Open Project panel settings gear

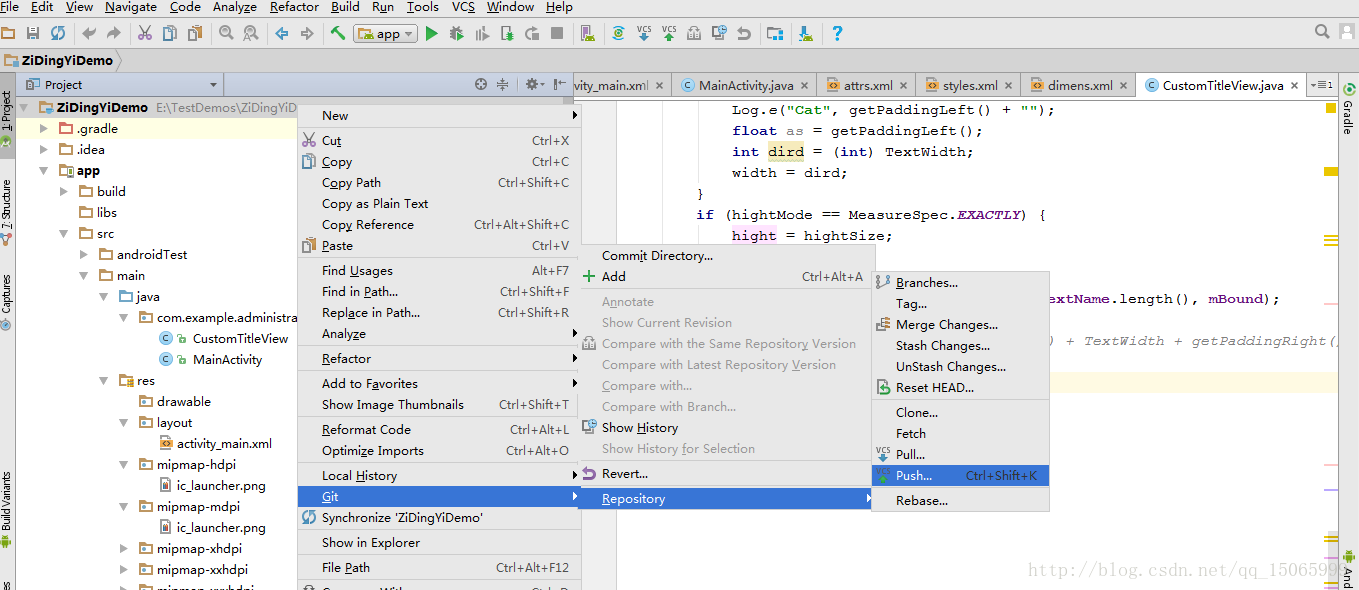coord(534,85)
